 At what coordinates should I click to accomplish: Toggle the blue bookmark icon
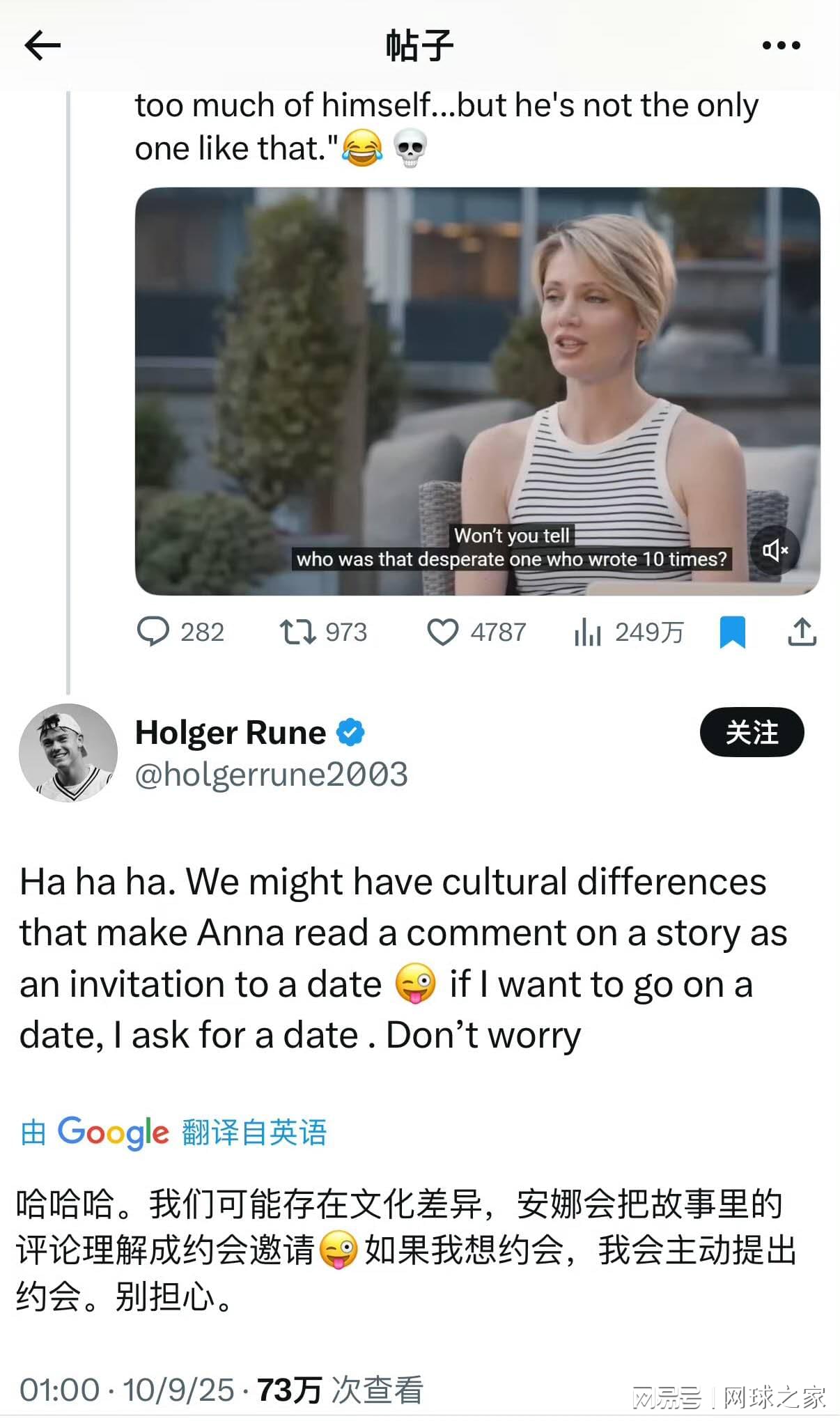tap(732, 632)
